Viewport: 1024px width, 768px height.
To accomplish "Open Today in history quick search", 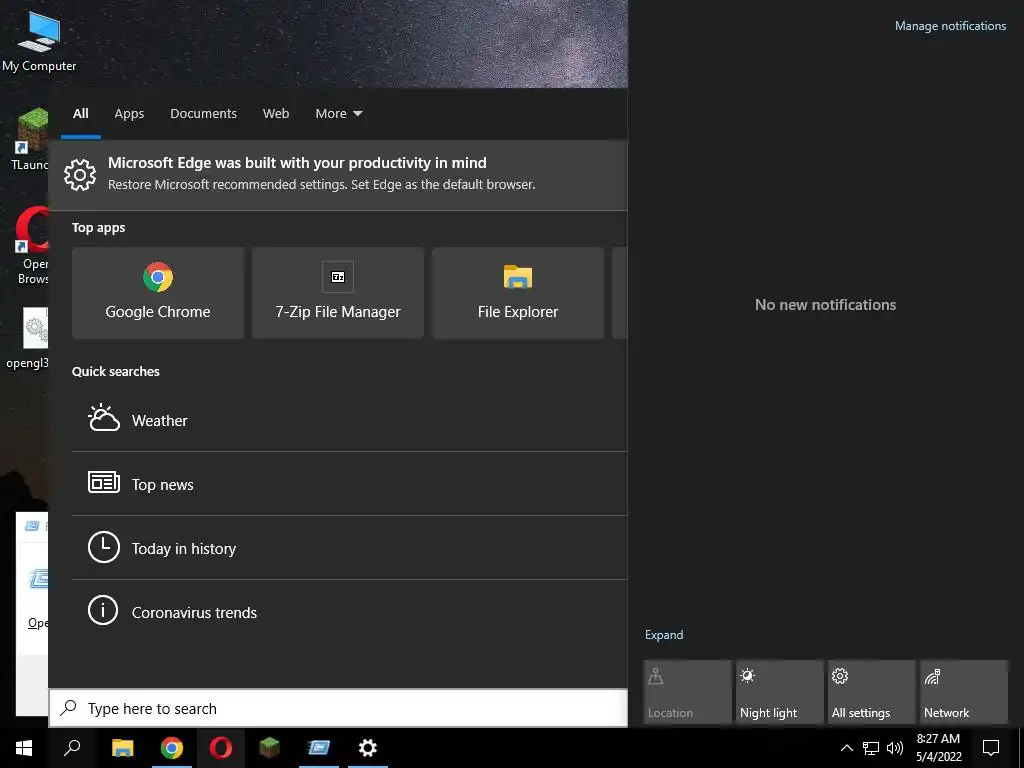I will [x=349, y=548].
